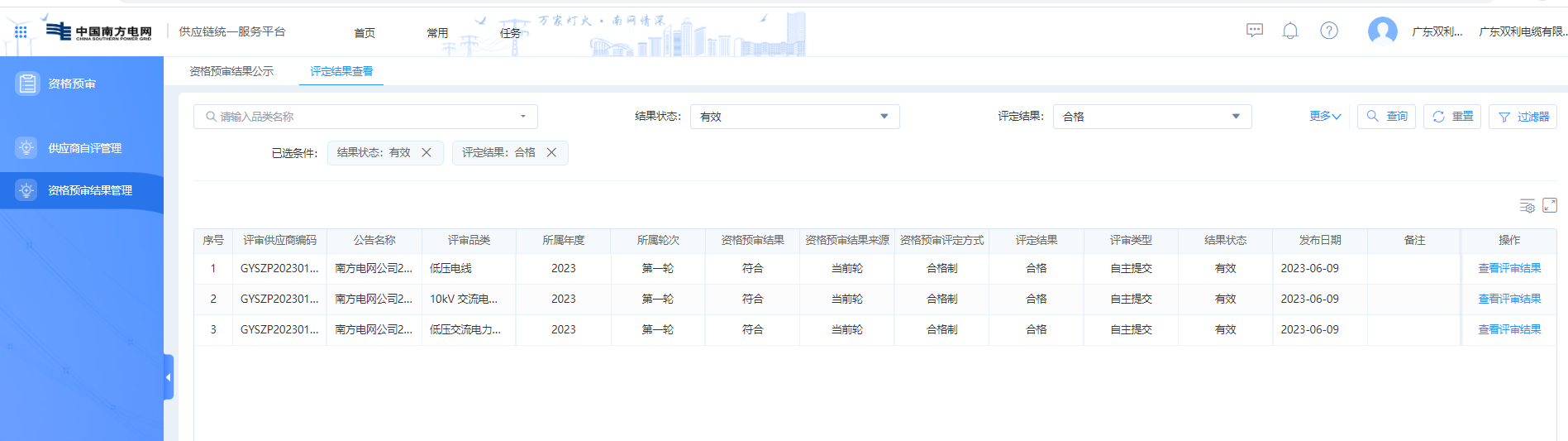Remove the 评定结果: 合格 filter tag
The width and height of the screenshot is (1568, 441).
click(x=551, y=153)
